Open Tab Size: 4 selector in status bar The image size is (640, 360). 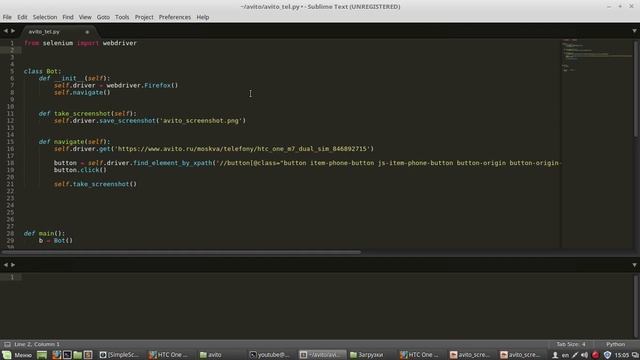tap(571, 344)
